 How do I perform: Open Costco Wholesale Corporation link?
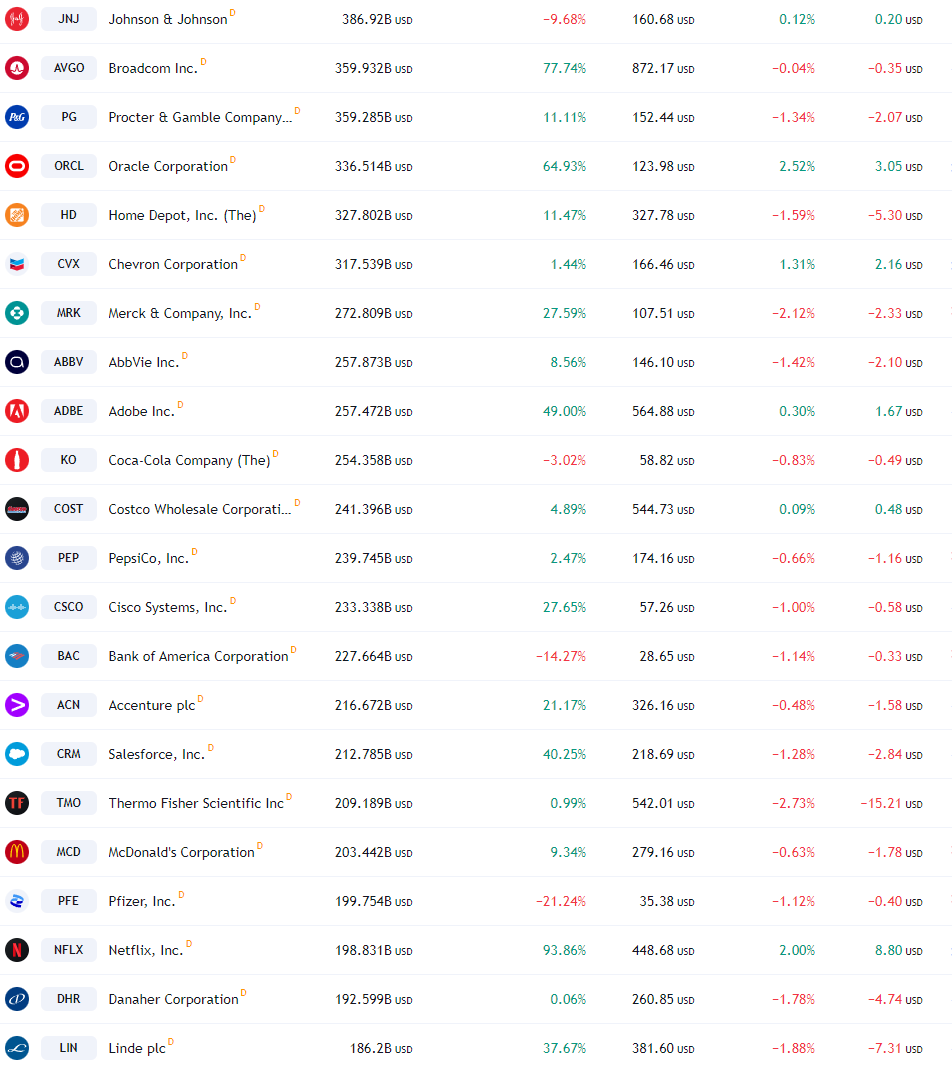200,509
